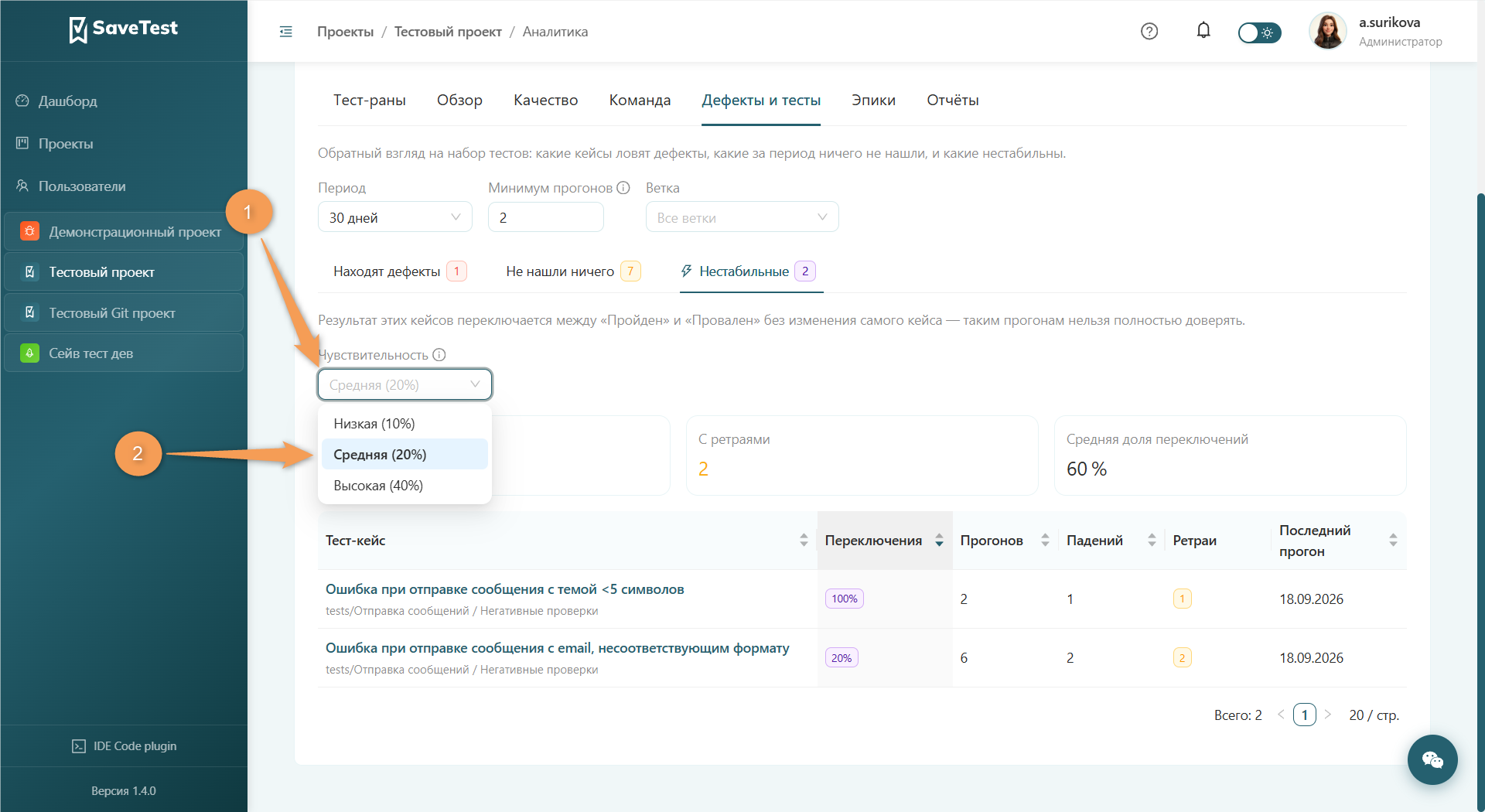Sort by Падений column arrows
Screen dimensions: 1485x812
1152,541
